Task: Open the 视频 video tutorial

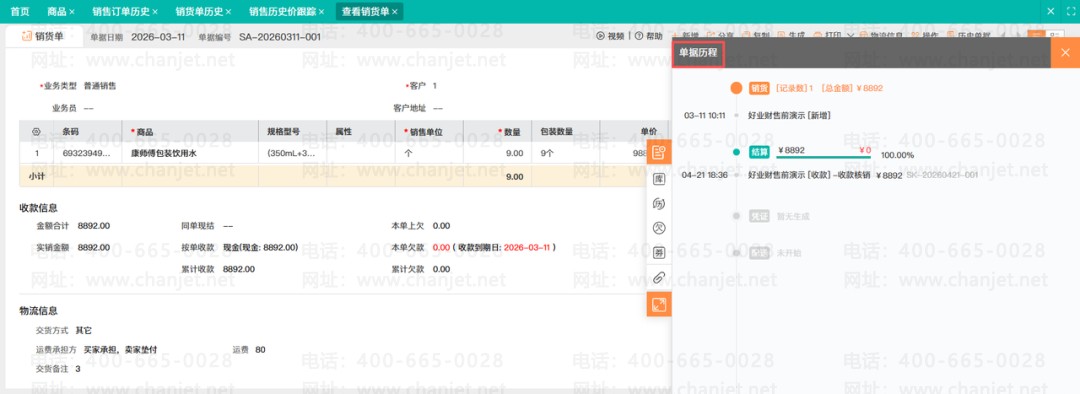Action: [611, 37]
